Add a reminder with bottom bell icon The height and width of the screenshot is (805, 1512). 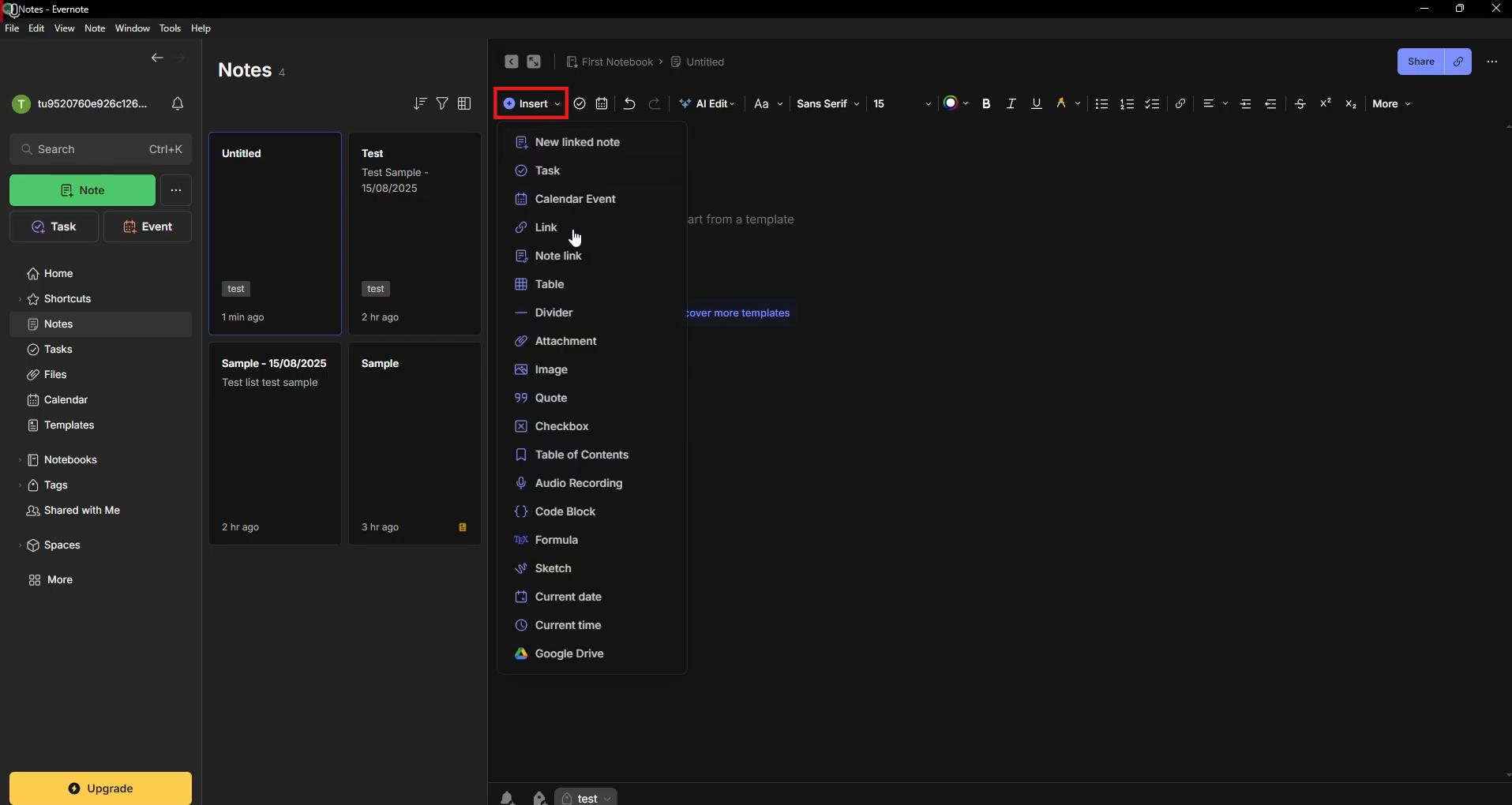coord(508,798)
